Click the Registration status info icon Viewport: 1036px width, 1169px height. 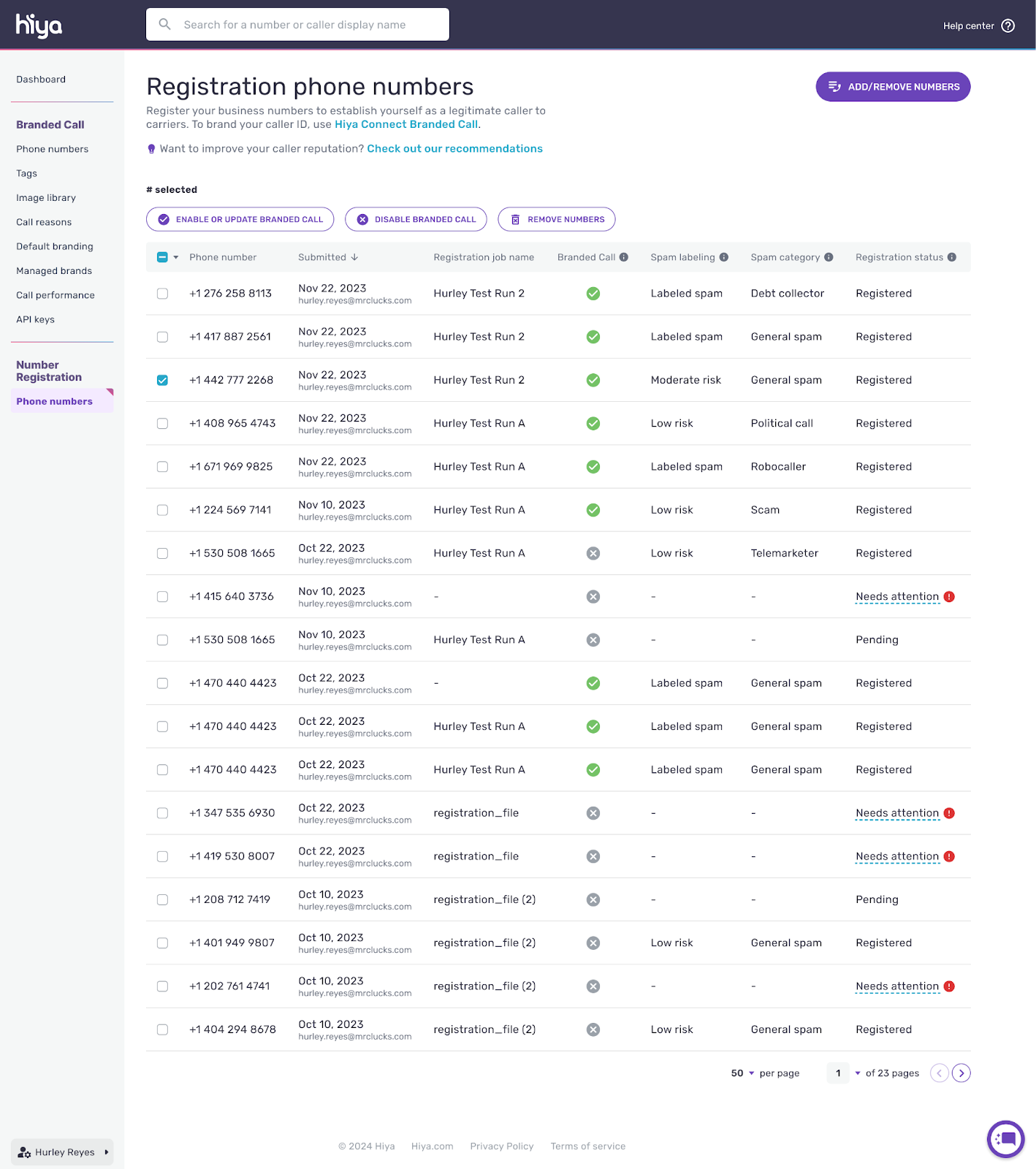point(951,257)
